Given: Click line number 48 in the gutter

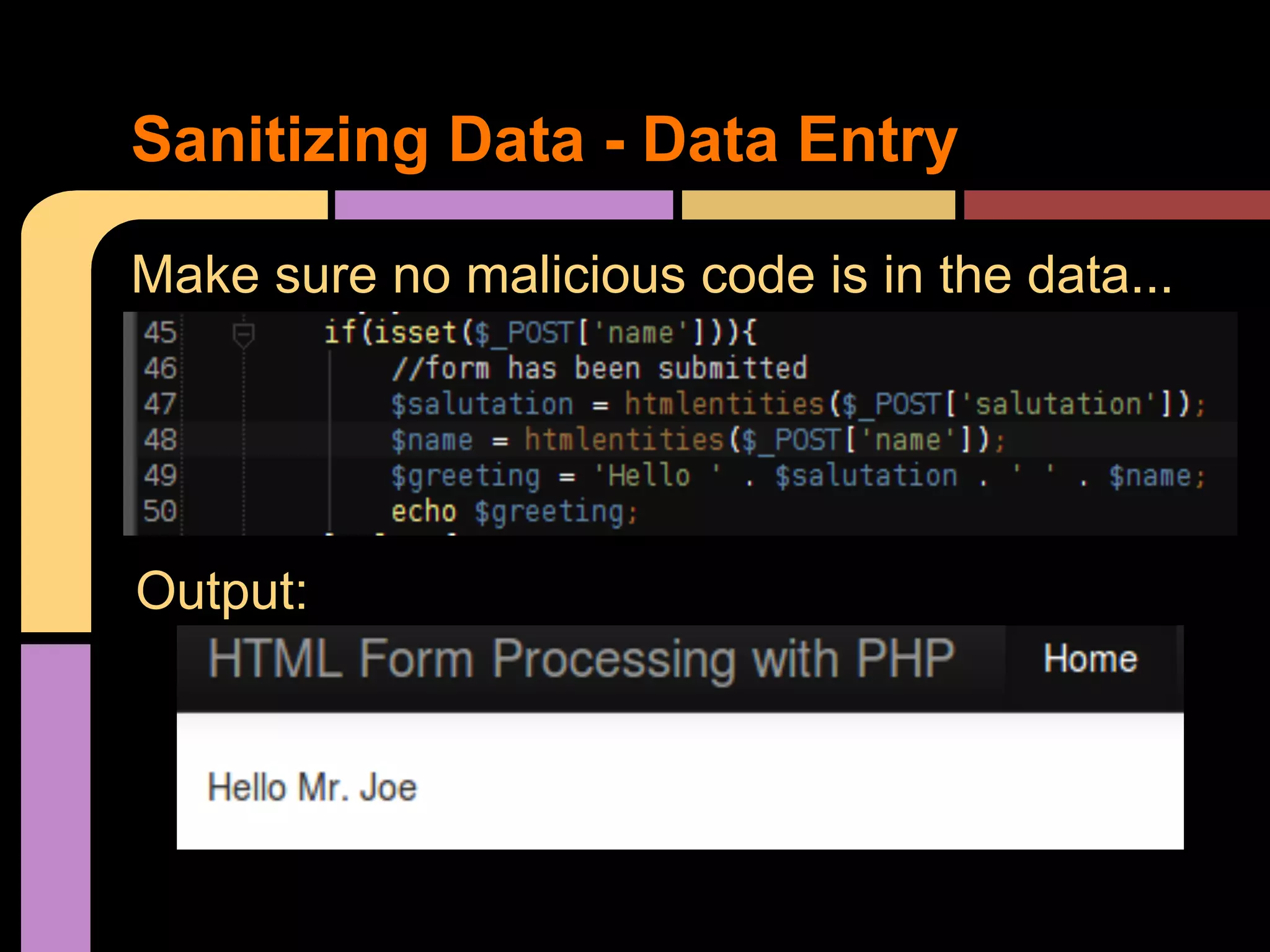Looking at the screenshot, I should pos(160,440).
